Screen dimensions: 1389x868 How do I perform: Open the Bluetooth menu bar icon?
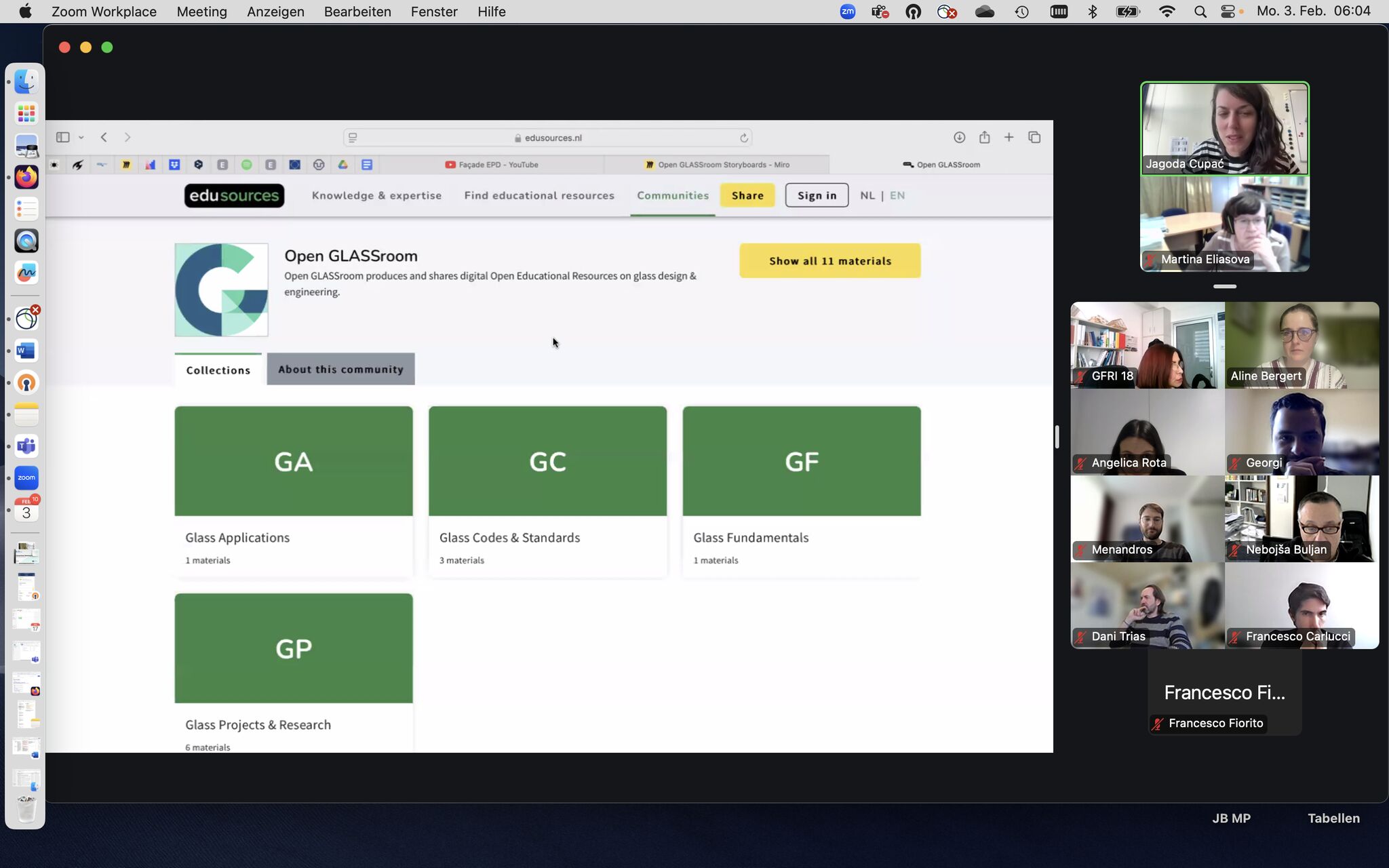coord(1092,12)
